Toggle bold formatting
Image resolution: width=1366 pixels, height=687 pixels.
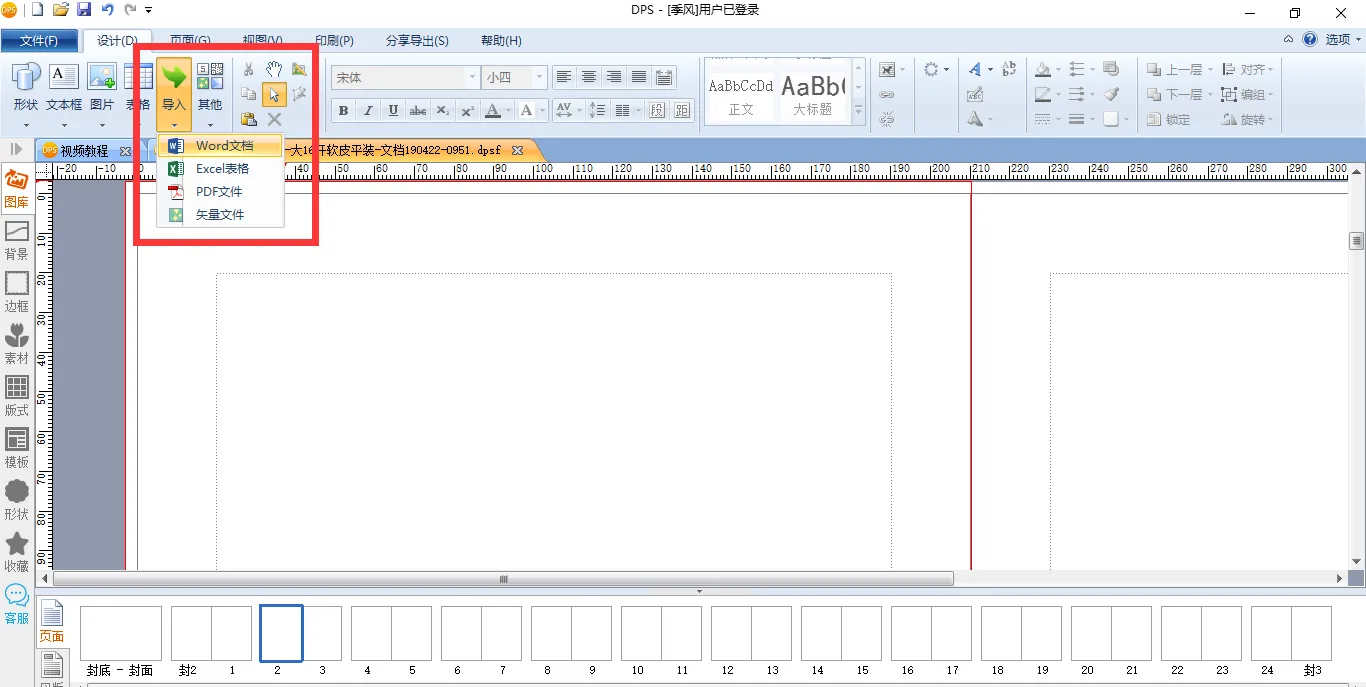point(344,110)
